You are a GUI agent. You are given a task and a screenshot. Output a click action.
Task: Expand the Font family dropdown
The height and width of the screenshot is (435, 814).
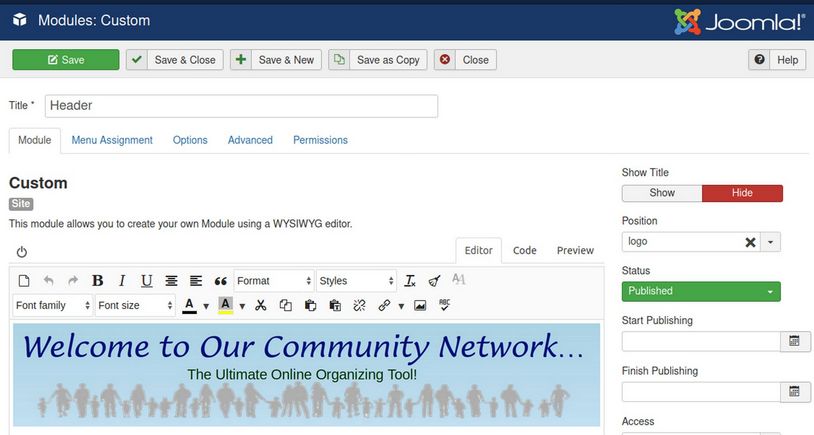[x=53, y=305]
